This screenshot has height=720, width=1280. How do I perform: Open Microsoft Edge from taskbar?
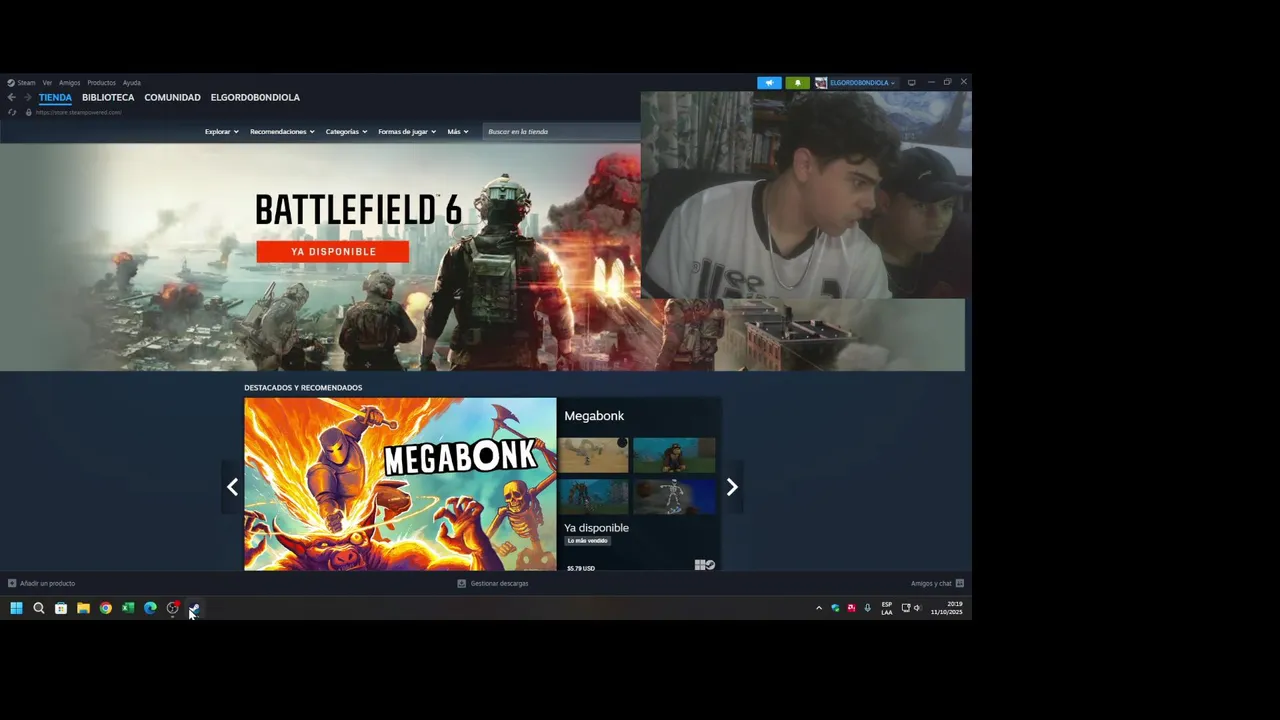coord(150,608)
